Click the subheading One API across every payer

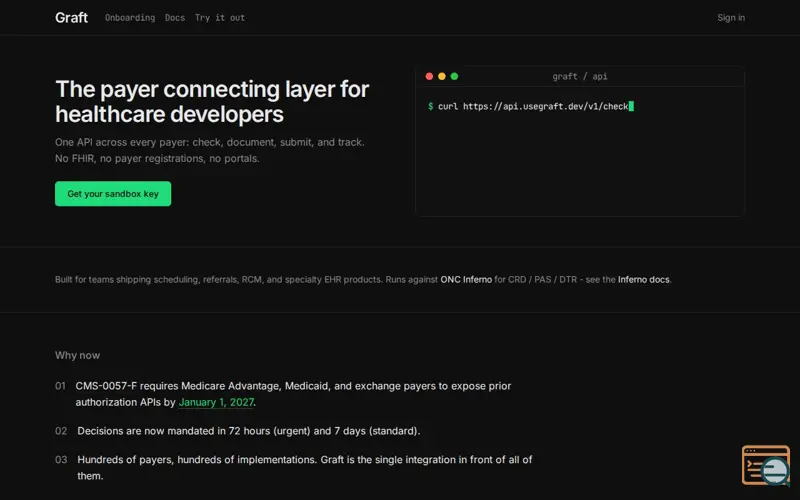pyautogui.click(x=210, y=142)
